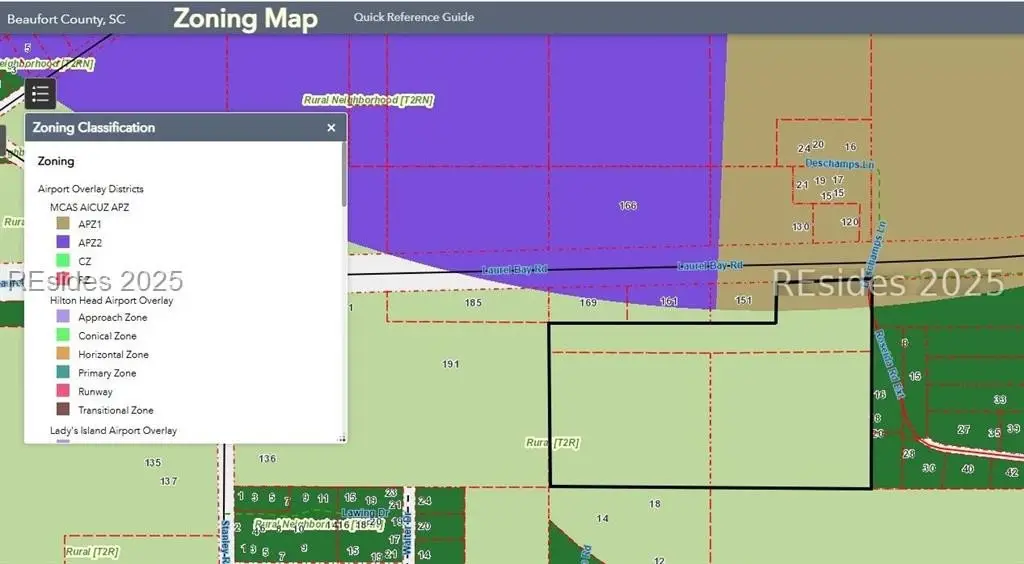This screenshot has height=564, width=1024.
Task: Click the Runway pink legend swatch
Action: click(62, 391)
